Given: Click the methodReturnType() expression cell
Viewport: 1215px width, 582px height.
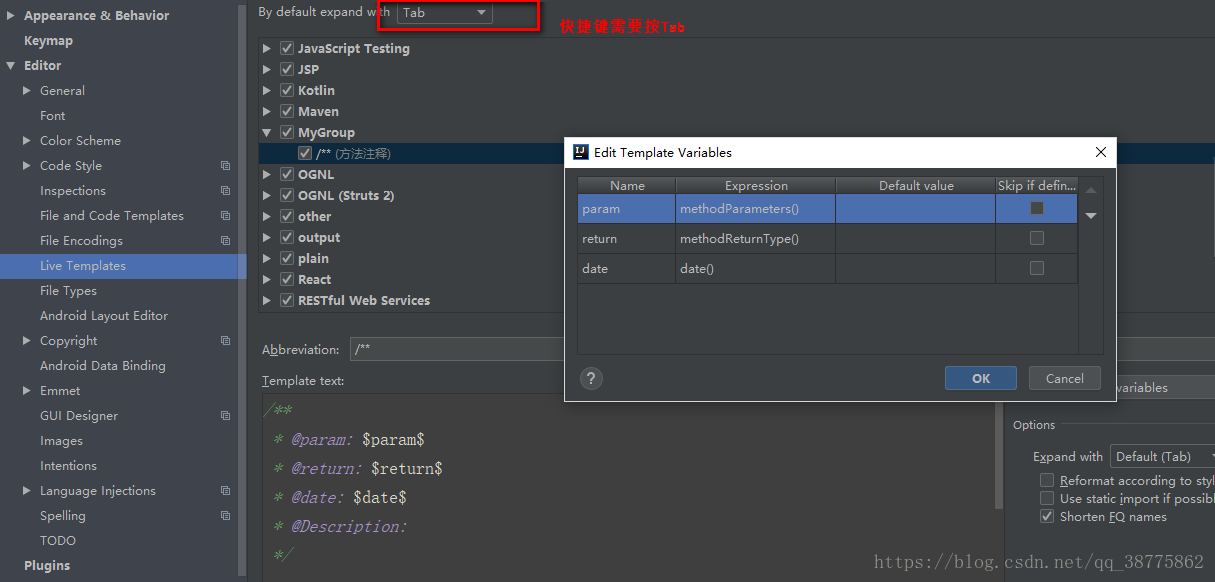Looking at the screenshot, I should 756,238.
